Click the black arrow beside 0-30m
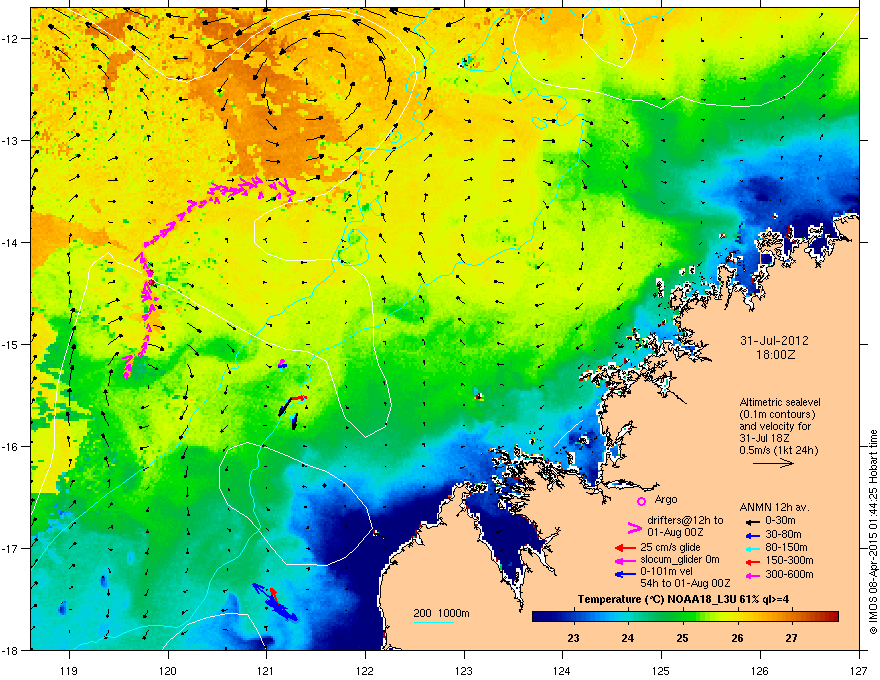Viewport: 880px width, 680px height. [x=753, y=522]
